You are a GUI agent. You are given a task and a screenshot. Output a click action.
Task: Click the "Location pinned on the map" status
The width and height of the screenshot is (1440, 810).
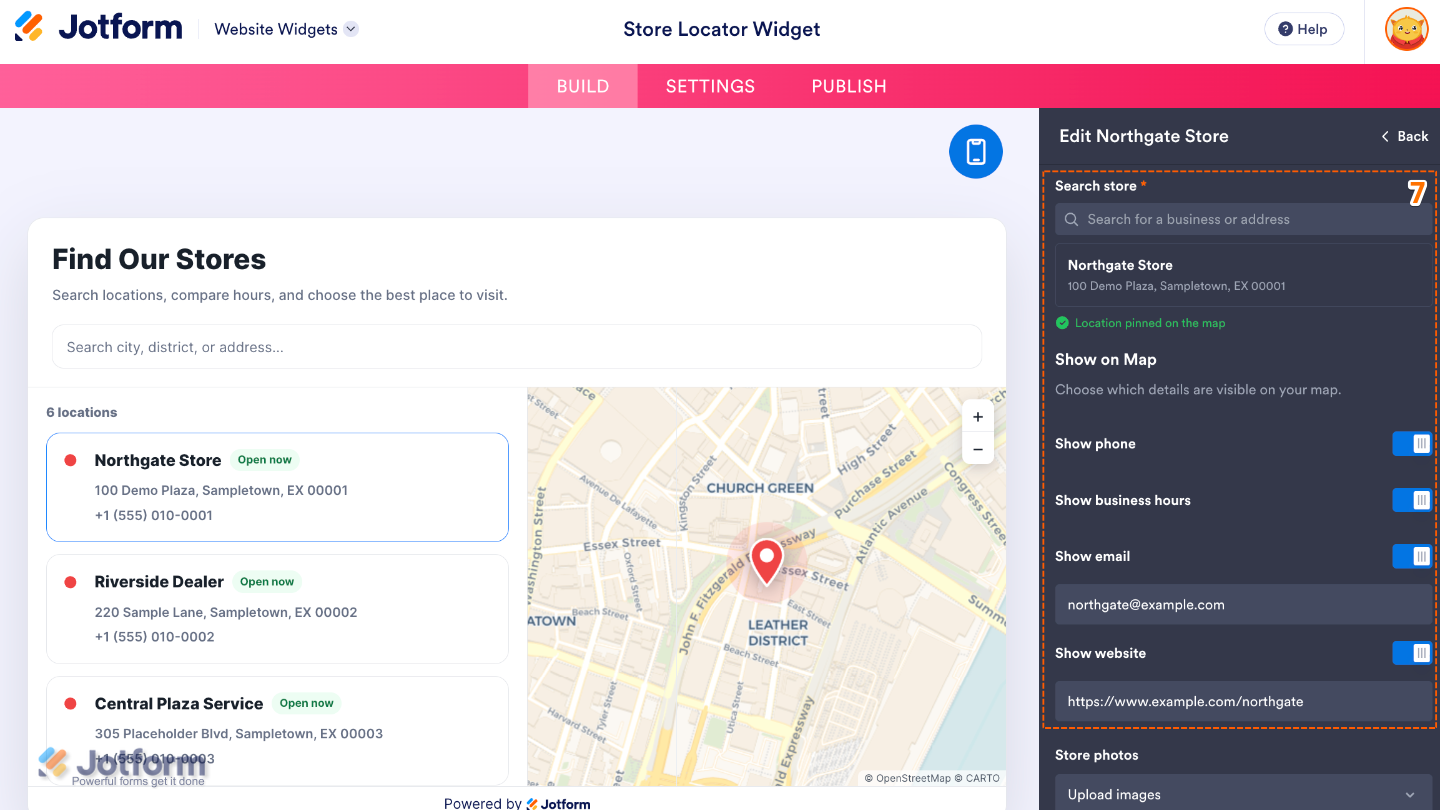click(x=1150, y=323)
